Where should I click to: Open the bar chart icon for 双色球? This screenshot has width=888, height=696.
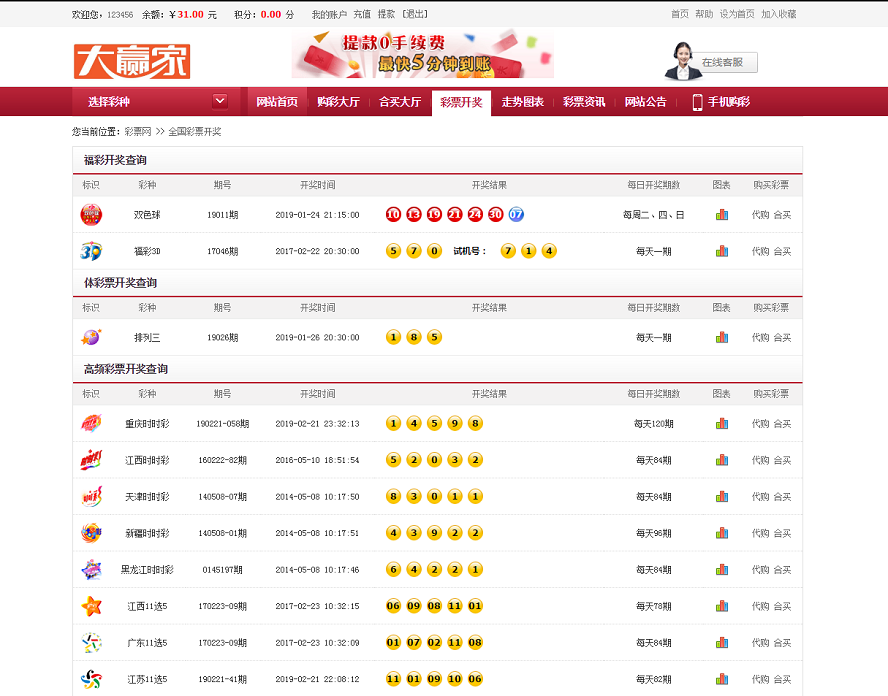[x=722, y=214]
